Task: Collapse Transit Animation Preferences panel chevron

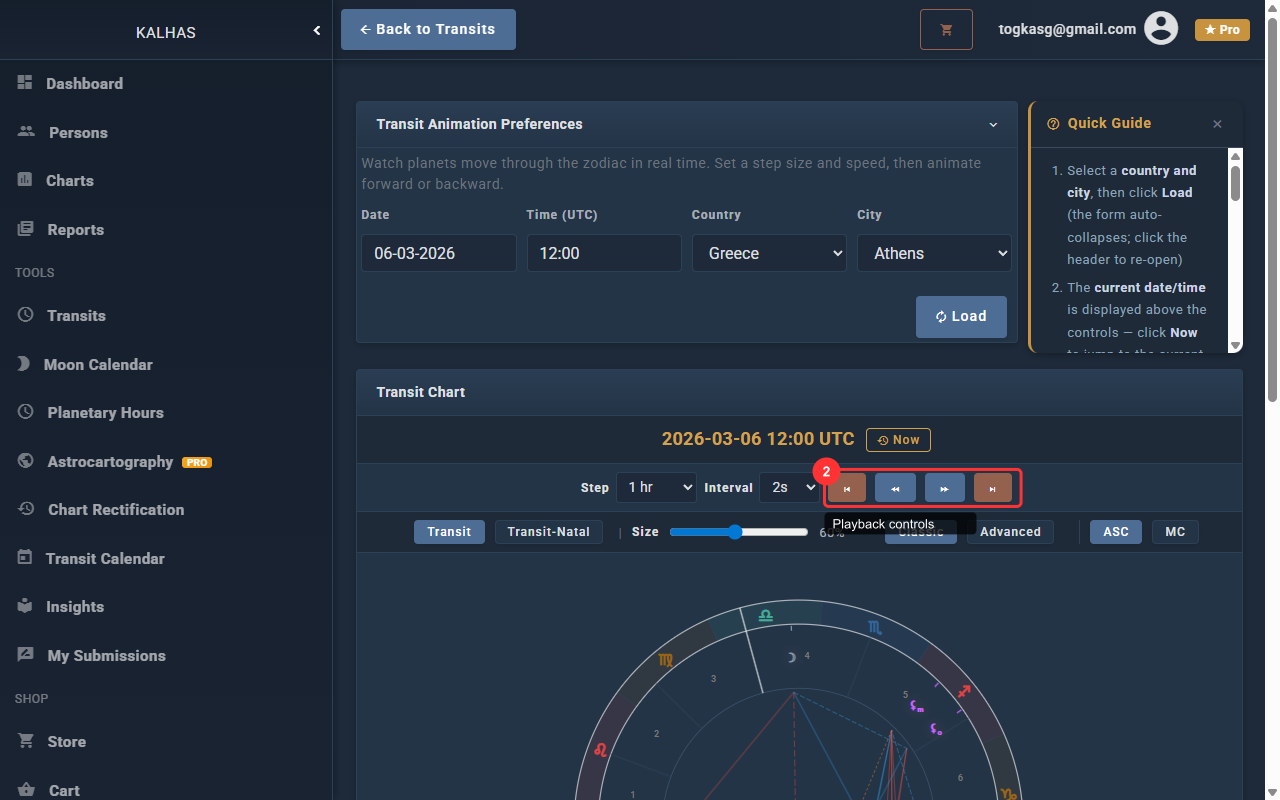Action: 993,125
